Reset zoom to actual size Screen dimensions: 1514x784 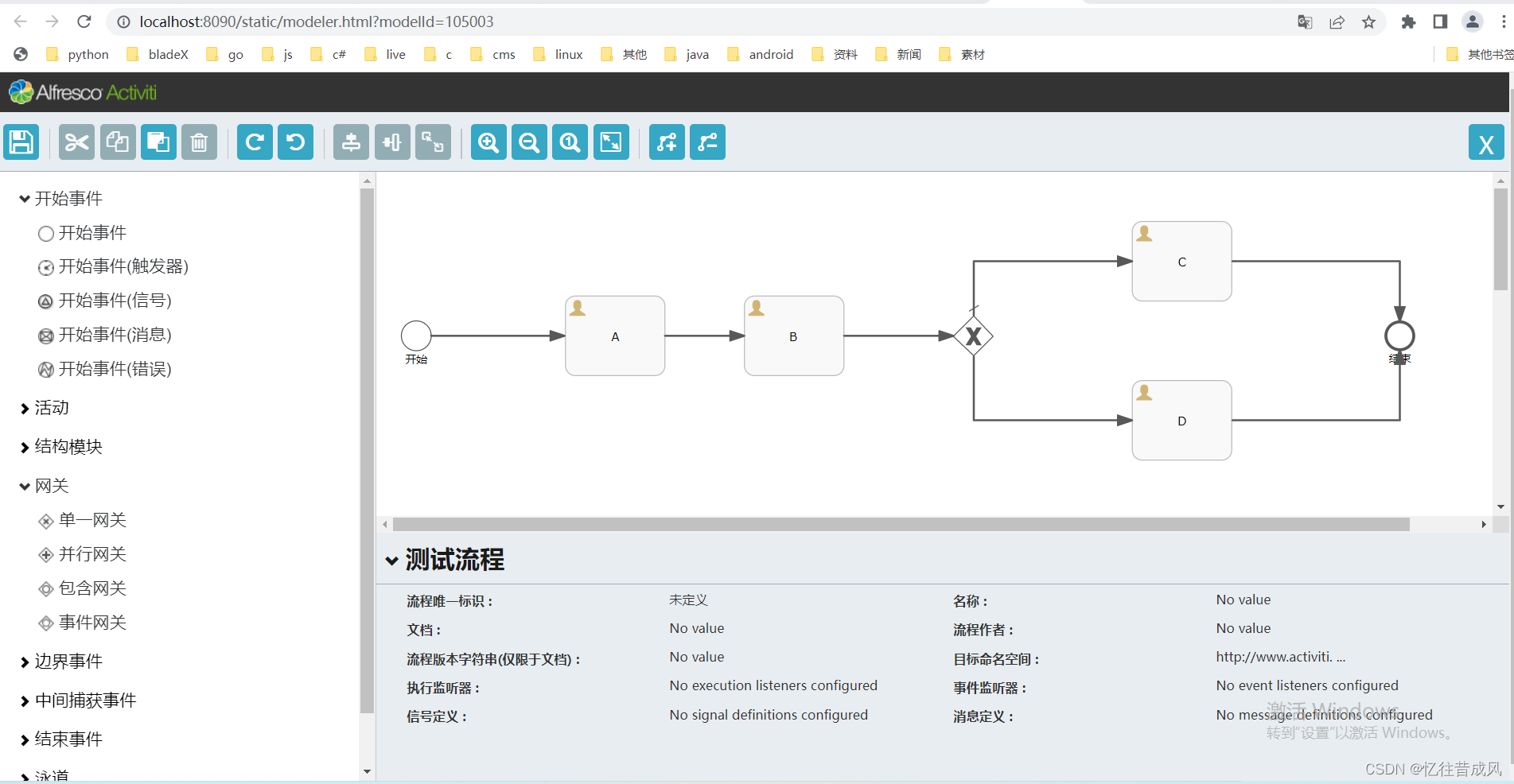click(x=570, y=142)
